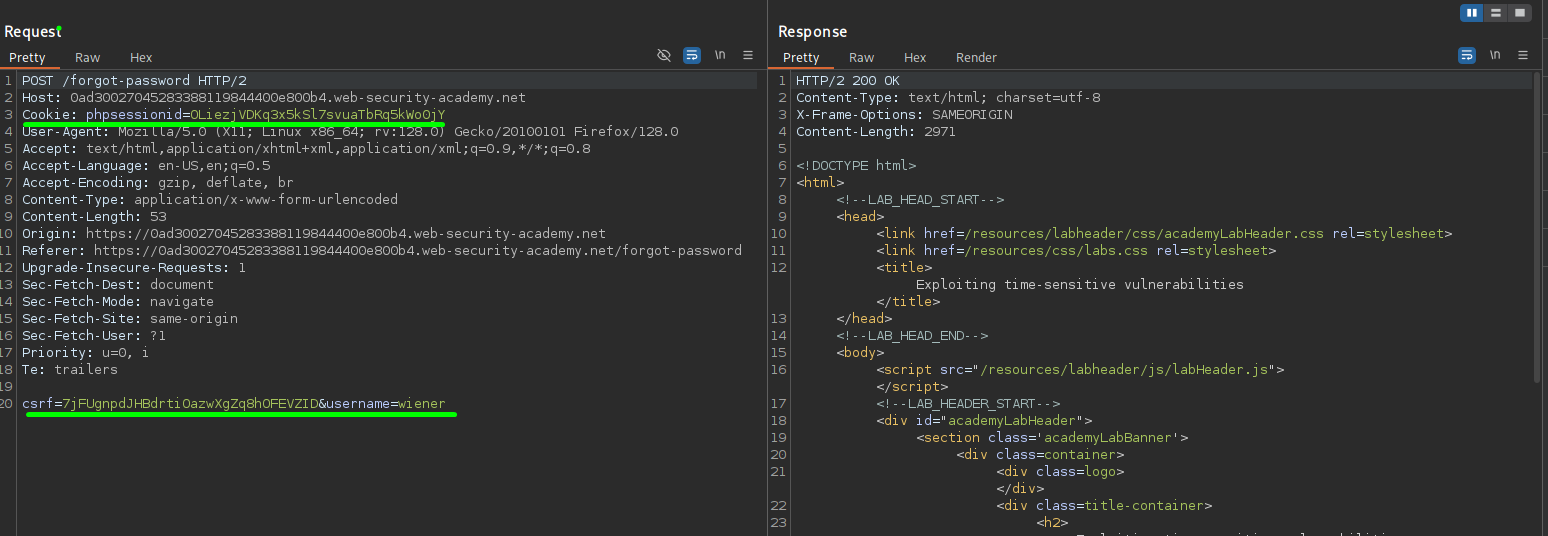The width and height of the screenshot is (1548, 536).
Task: Open Pretty tab in Request panel
Action: [28, 58]
